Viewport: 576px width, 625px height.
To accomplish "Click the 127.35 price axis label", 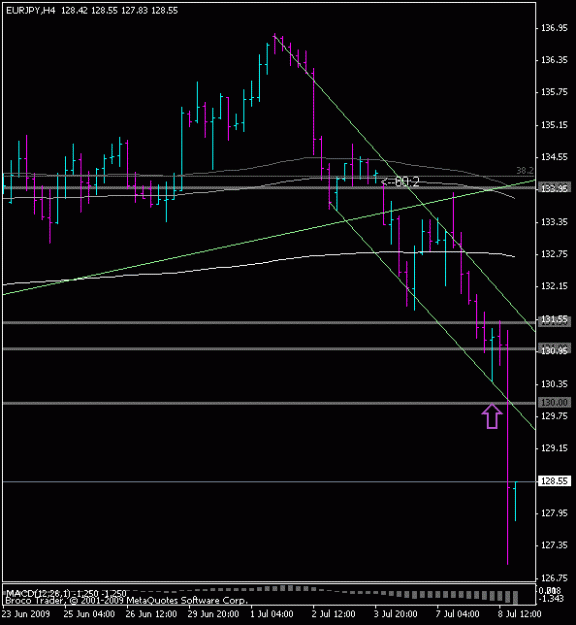I will 554,545.
